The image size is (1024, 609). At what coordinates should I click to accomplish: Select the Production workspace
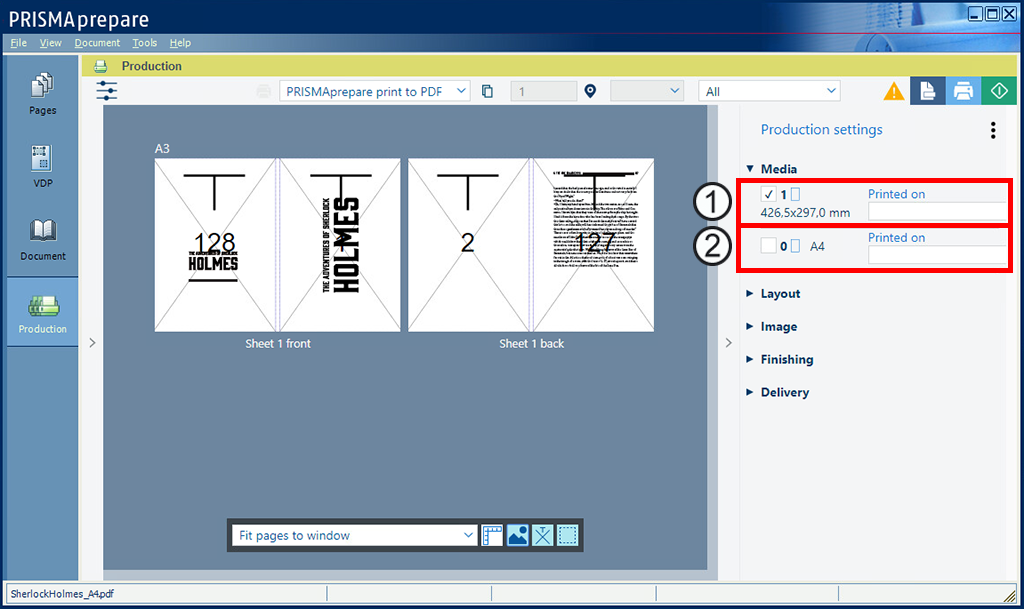(42, 313)
